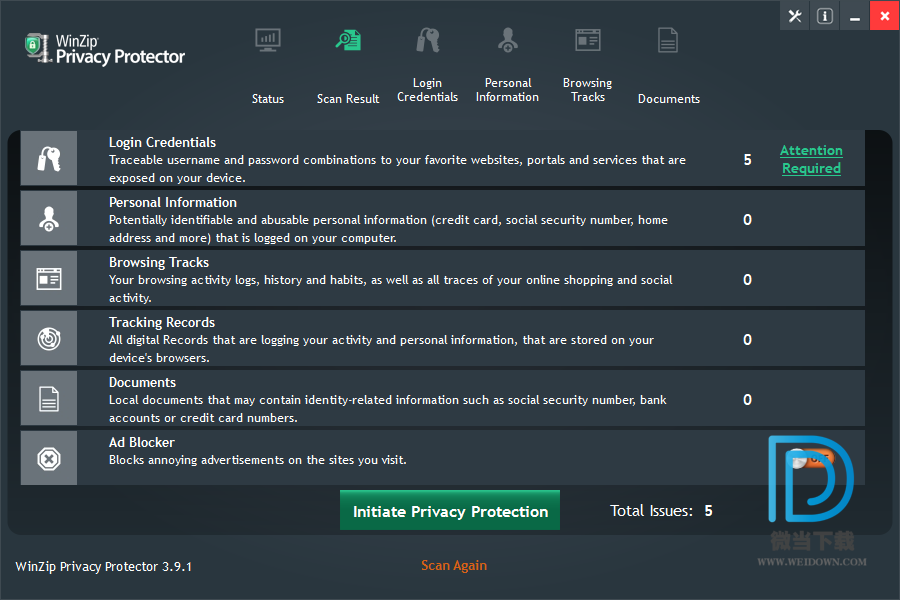Select the Personal Information row title
This screenshot has width=900, height=600.
click(173, 202)
